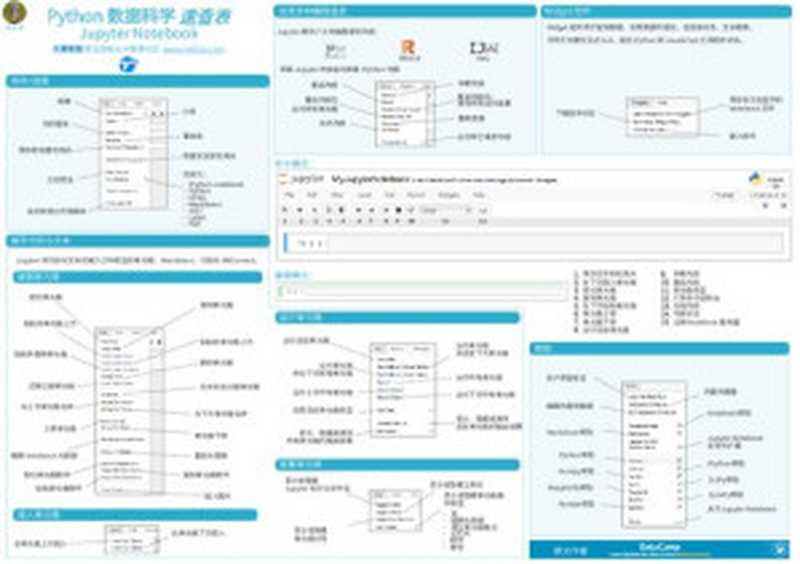Viewport: 800px width, 564px height.
Task: Click the blue bird logo under the title
Action: click(129, 65)
